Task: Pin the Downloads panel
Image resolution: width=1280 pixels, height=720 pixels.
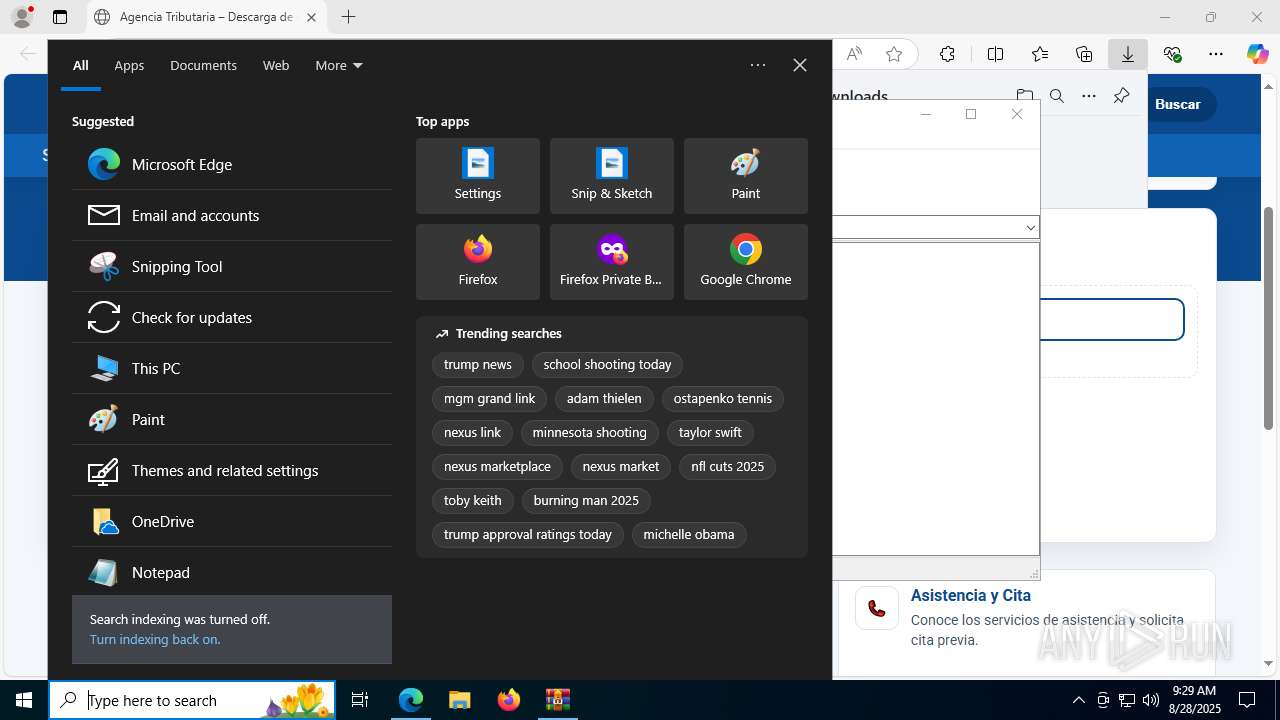Action: [x=1121, y=96]
